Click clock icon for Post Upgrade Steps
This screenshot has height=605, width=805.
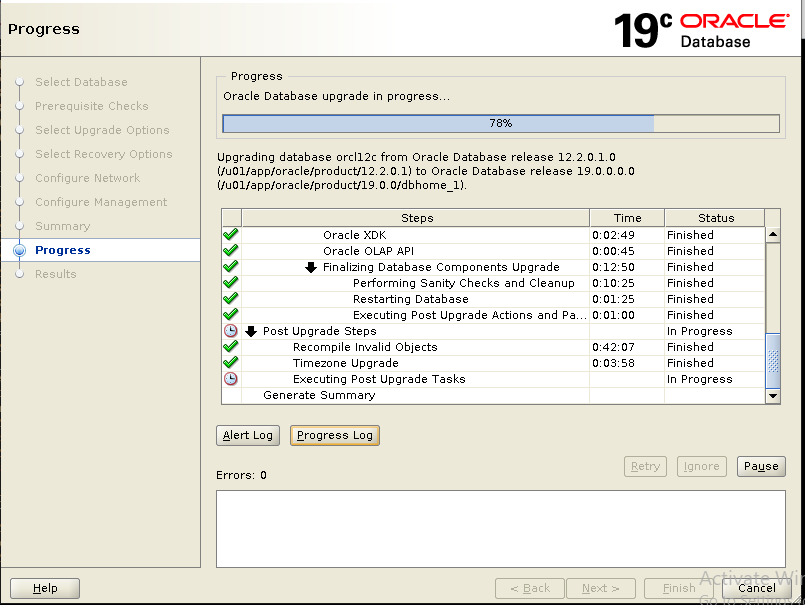(x=231, y=331)
